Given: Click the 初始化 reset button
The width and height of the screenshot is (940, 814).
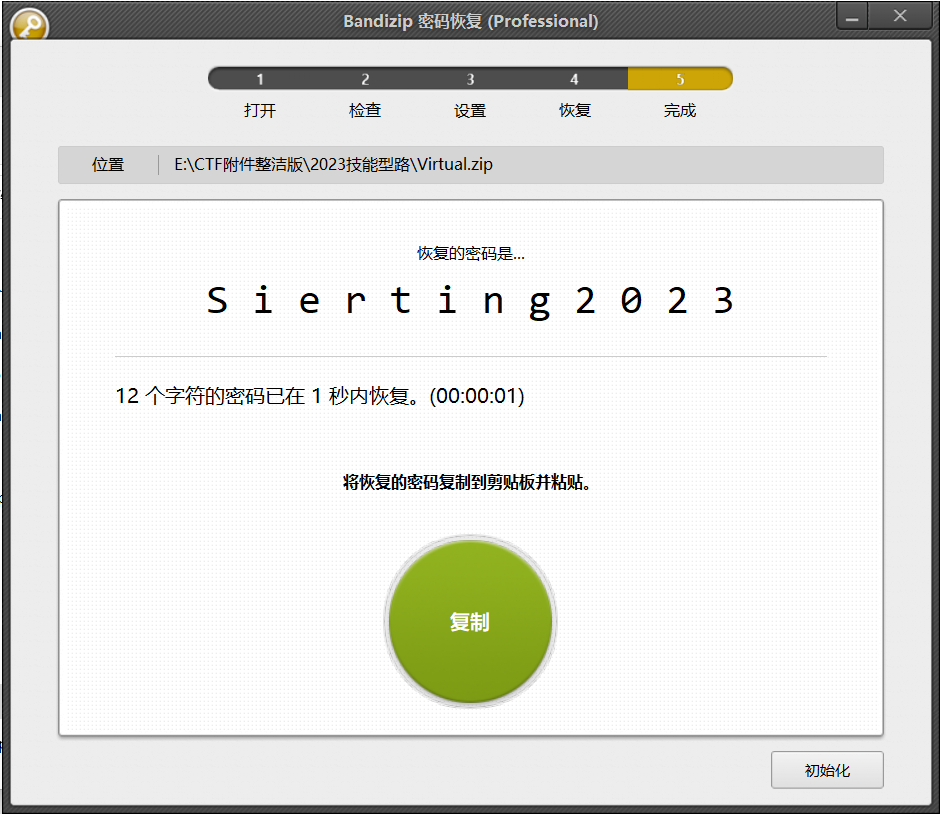Looking at the screenshot, I should coord(827,770).
